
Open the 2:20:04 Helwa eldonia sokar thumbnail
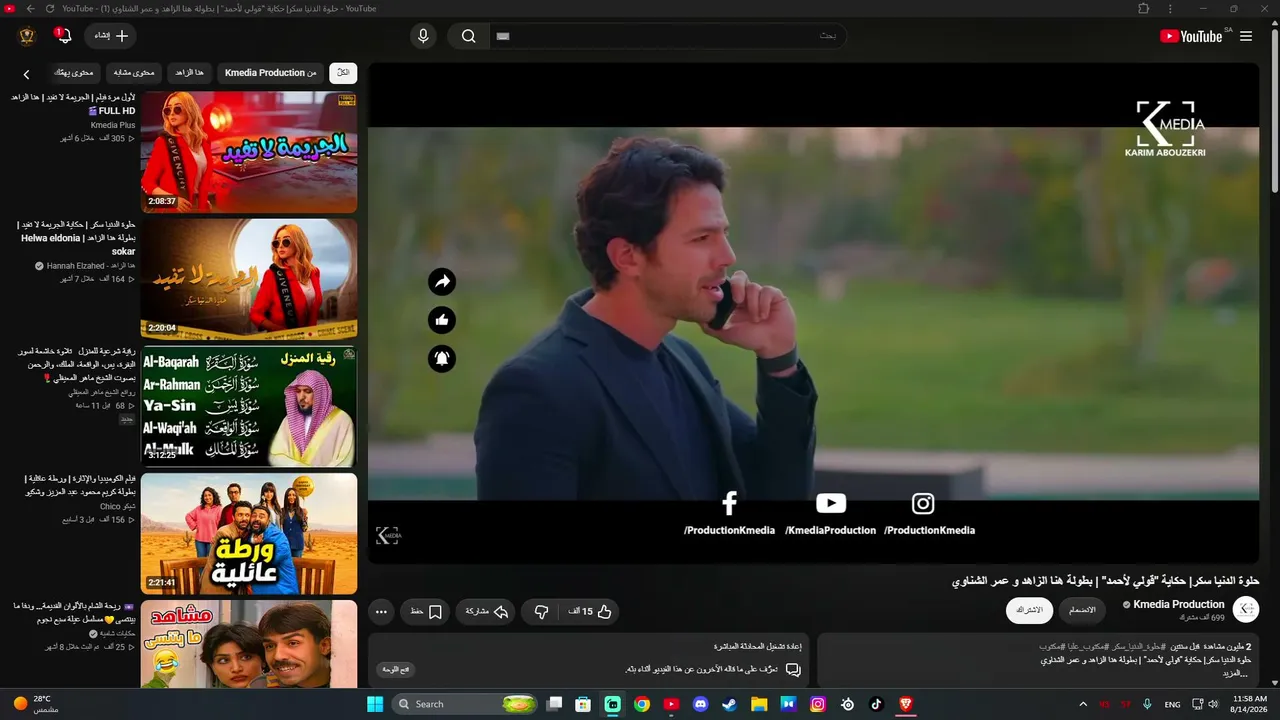[x=249, y=279]
